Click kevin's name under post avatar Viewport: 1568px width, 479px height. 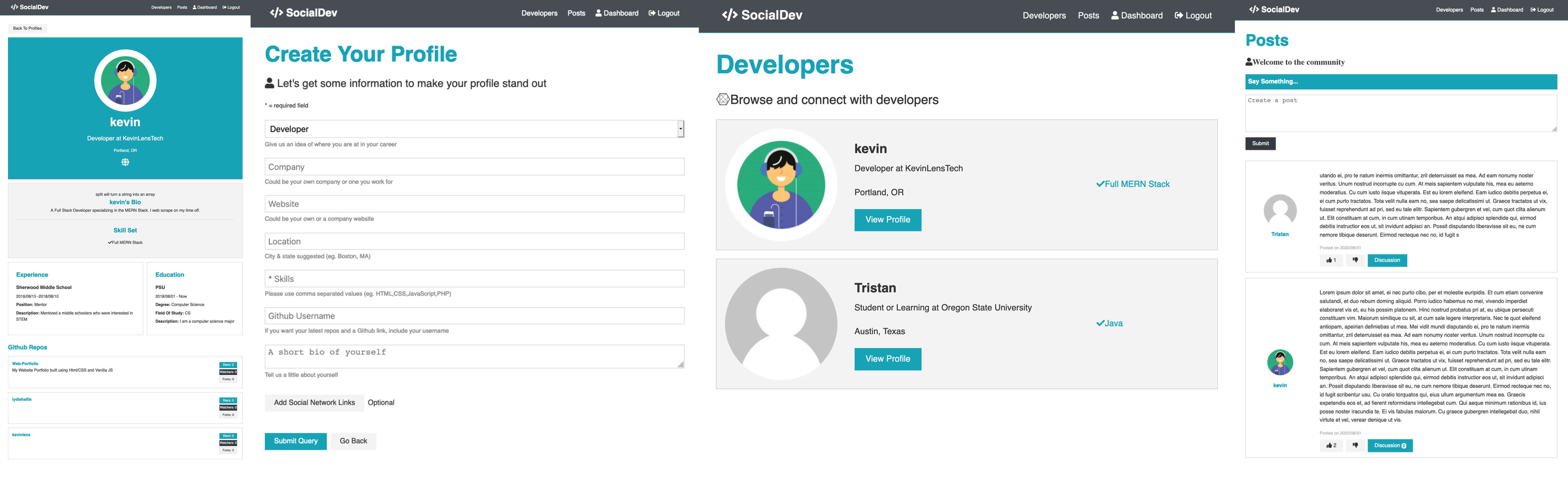(1280, 385)
